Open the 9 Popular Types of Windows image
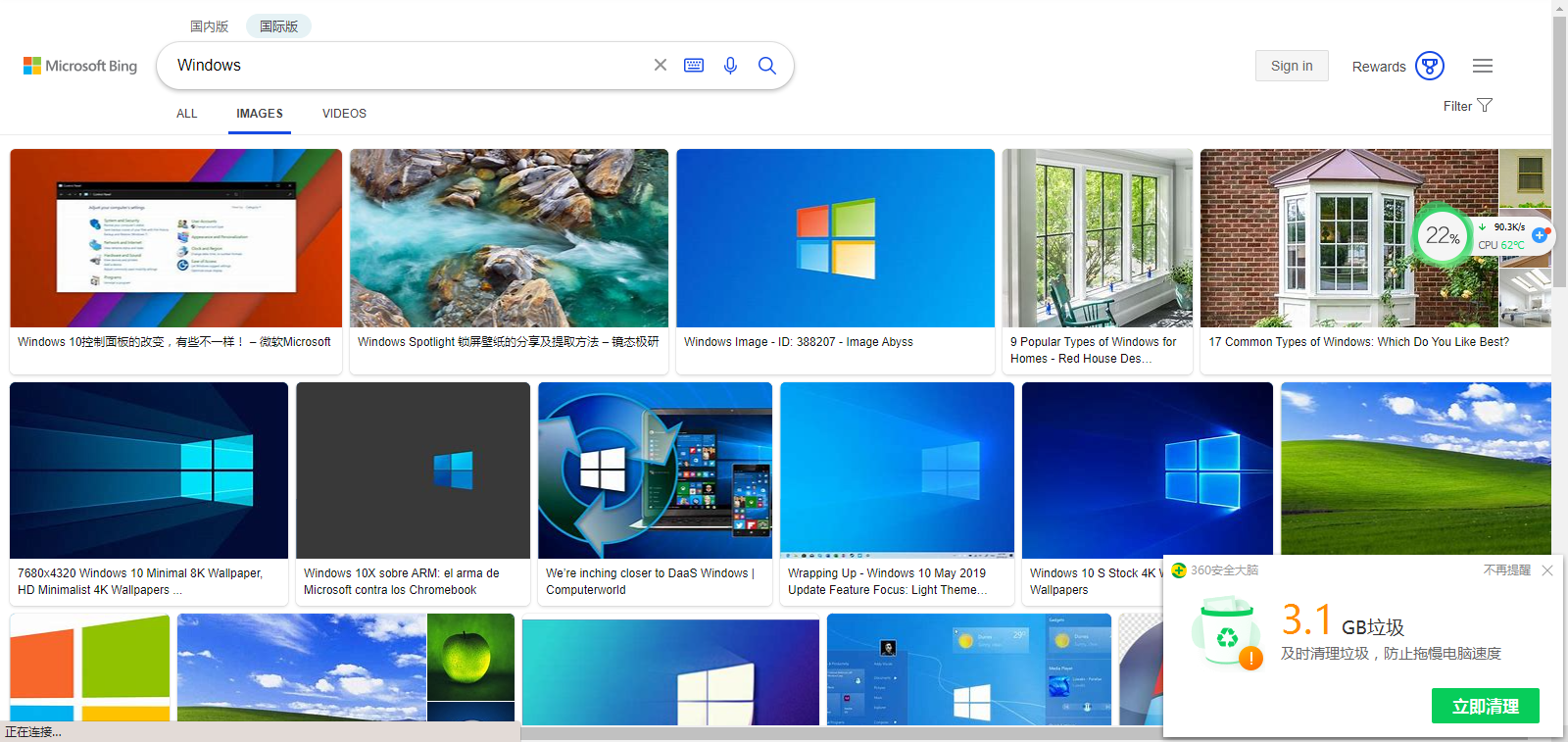 (x=1098, y=238)
